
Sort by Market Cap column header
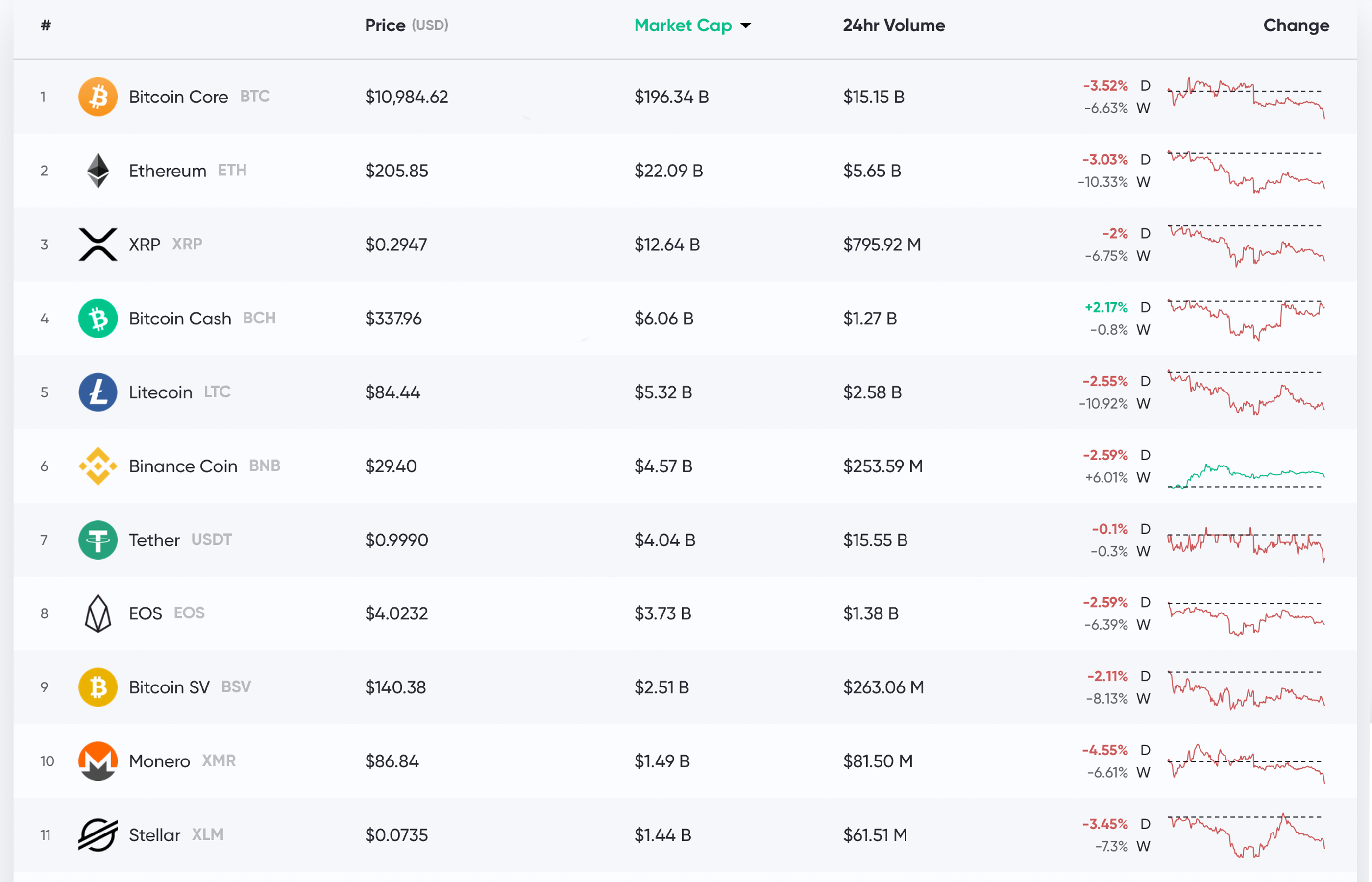(x=683, y=26)
